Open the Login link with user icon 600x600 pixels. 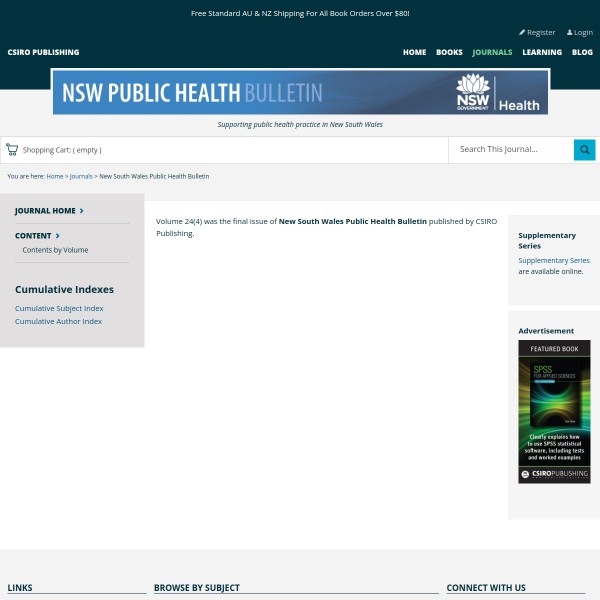click(x=580, y=32)
